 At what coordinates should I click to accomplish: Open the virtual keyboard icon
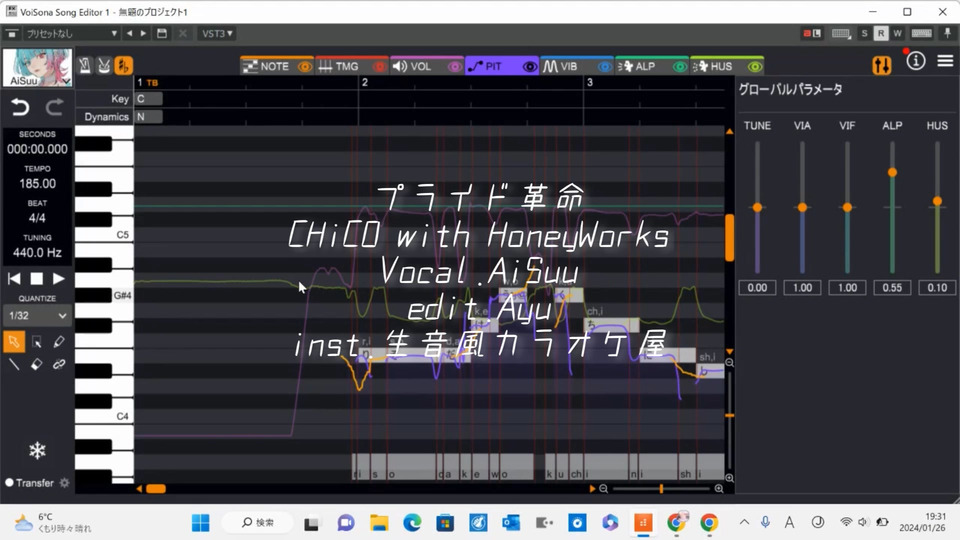[x=921, y=33]
